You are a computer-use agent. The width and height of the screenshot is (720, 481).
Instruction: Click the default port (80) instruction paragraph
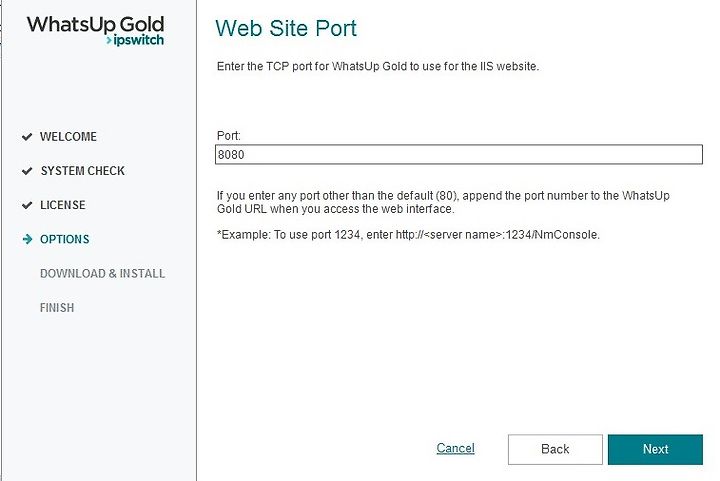443,202
